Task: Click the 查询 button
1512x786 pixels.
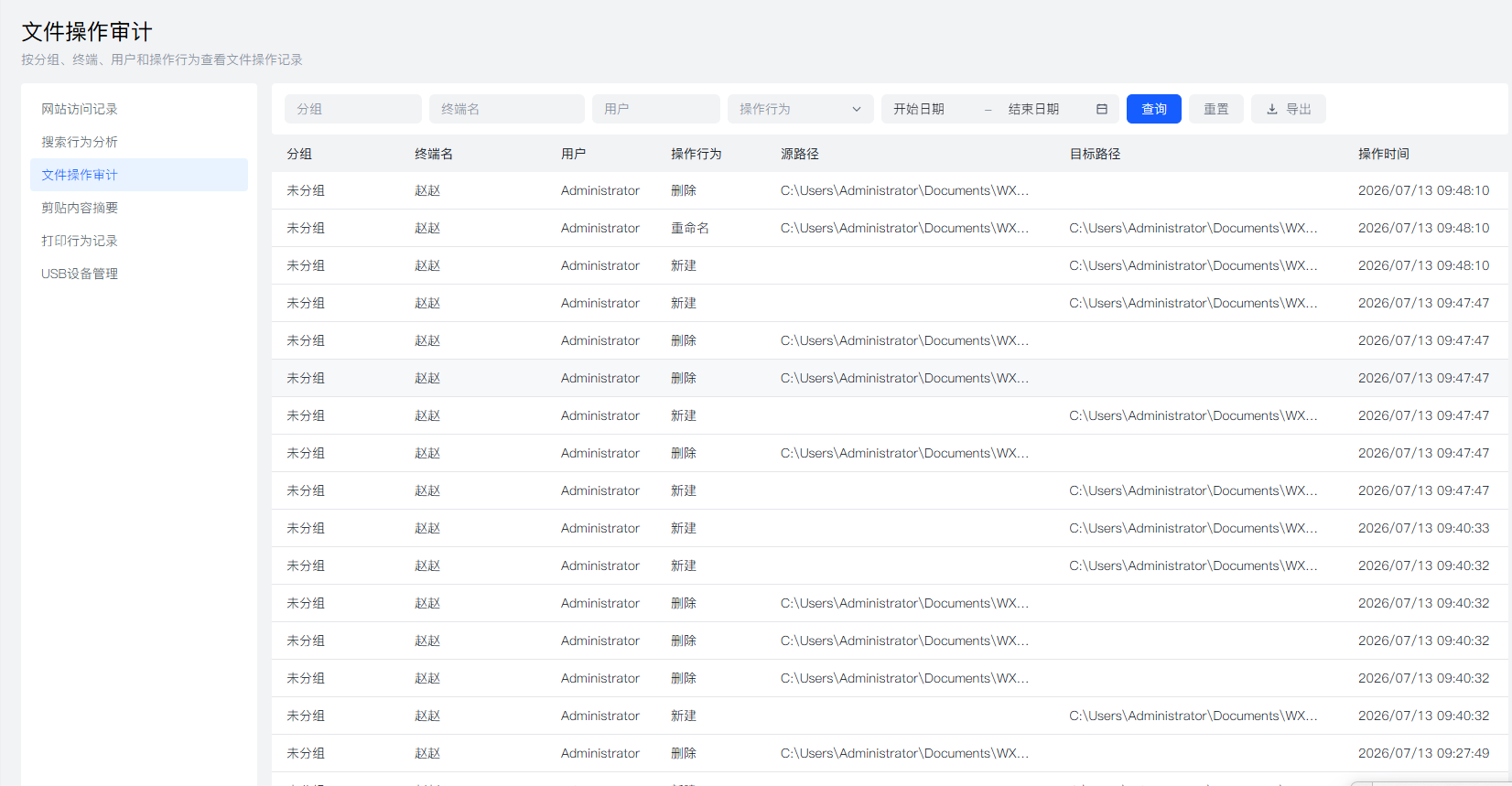Action: coord(1154,109)
